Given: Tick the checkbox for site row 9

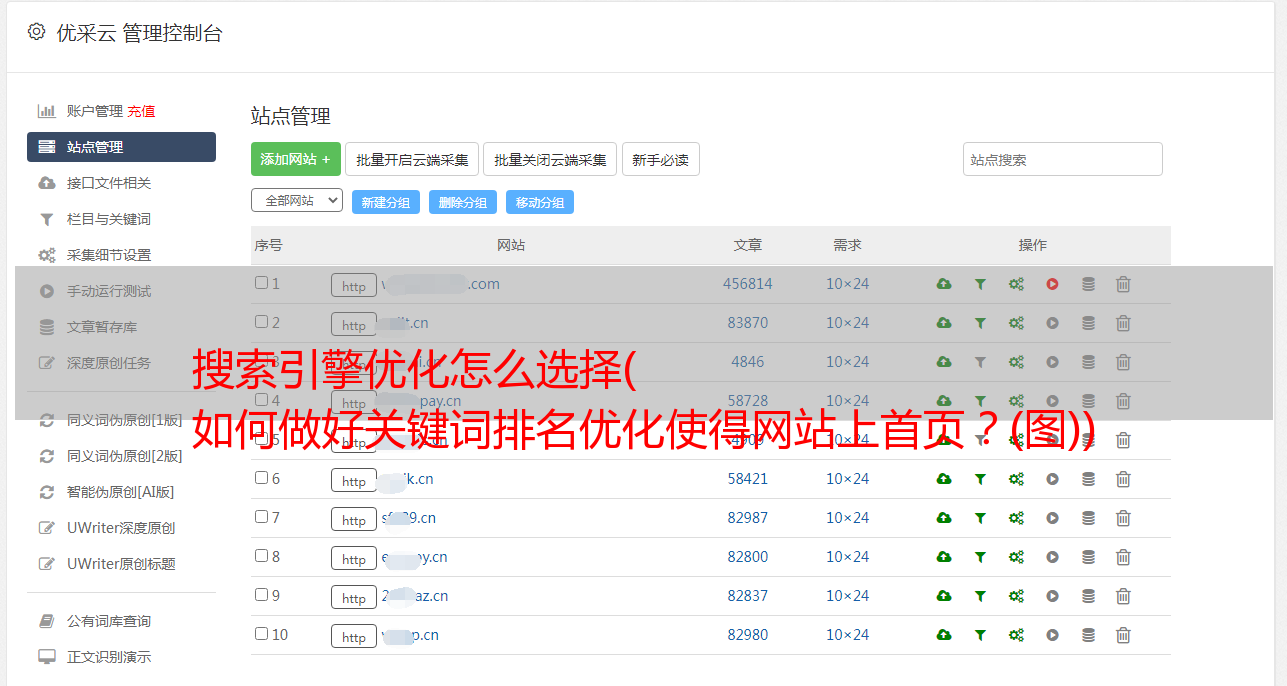Looking at the screenshot, I should point(261,595).
